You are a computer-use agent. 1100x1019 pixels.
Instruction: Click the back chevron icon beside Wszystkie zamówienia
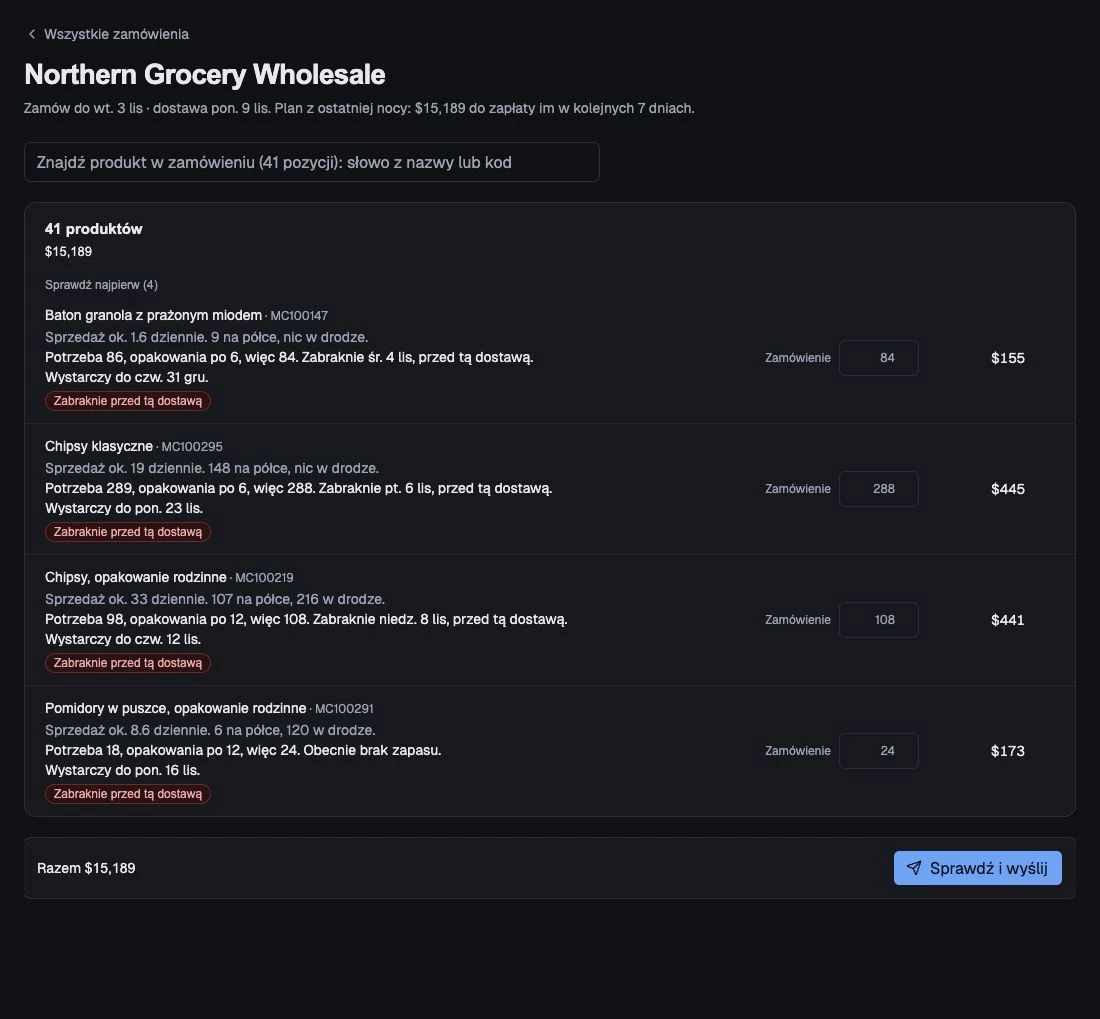click(x=32, y=34)
